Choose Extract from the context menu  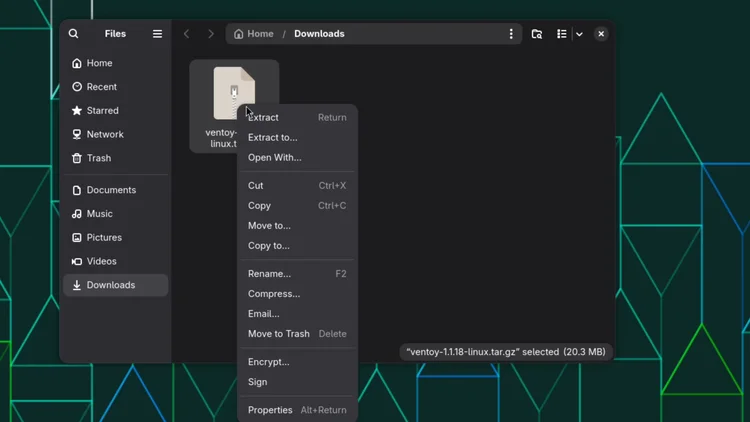297,117
